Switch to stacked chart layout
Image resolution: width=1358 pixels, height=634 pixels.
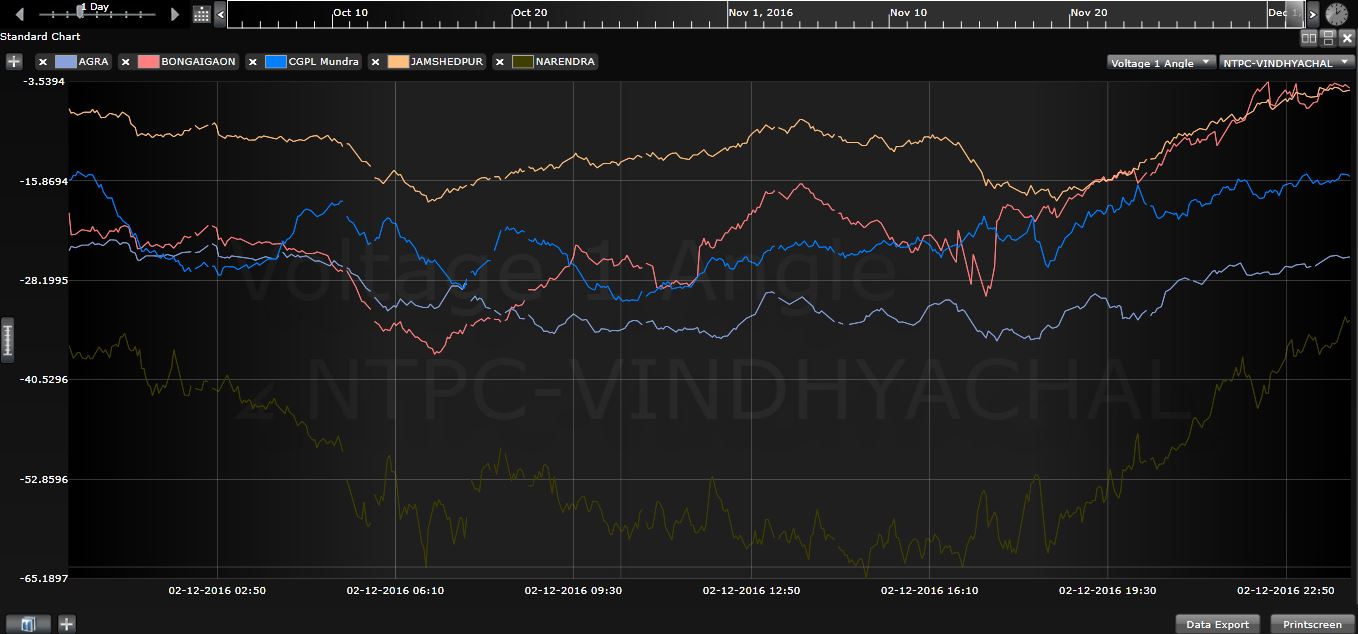click(1328, 38)
